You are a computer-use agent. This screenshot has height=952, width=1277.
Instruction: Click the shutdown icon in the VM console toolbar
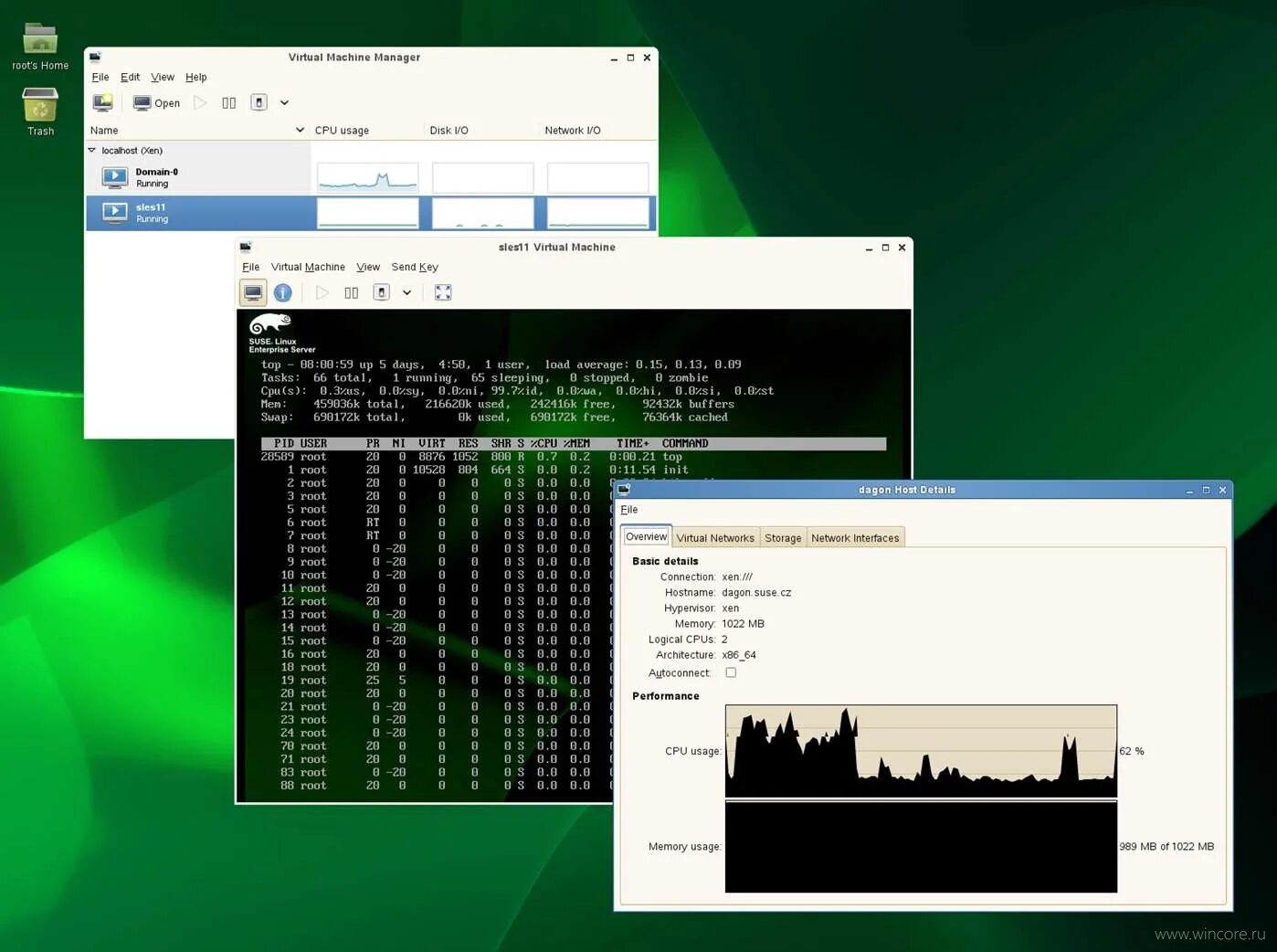381,292
